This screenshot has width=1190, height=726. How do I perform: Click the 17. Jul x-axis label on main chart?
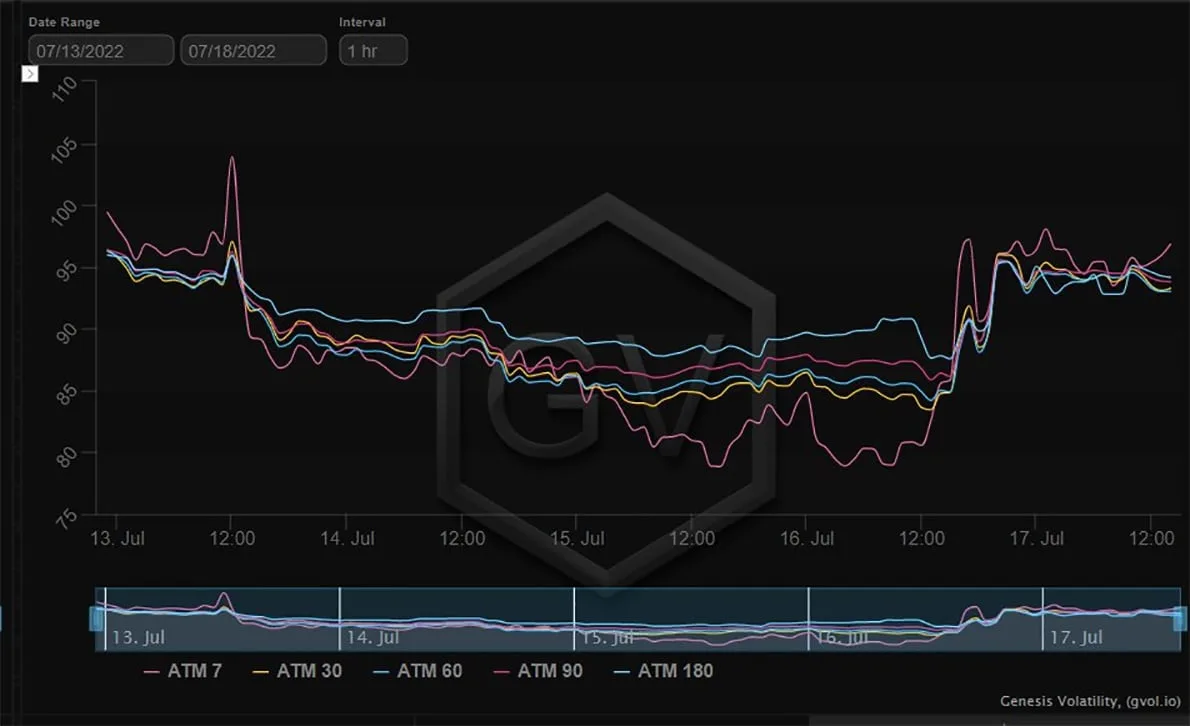1037,539
